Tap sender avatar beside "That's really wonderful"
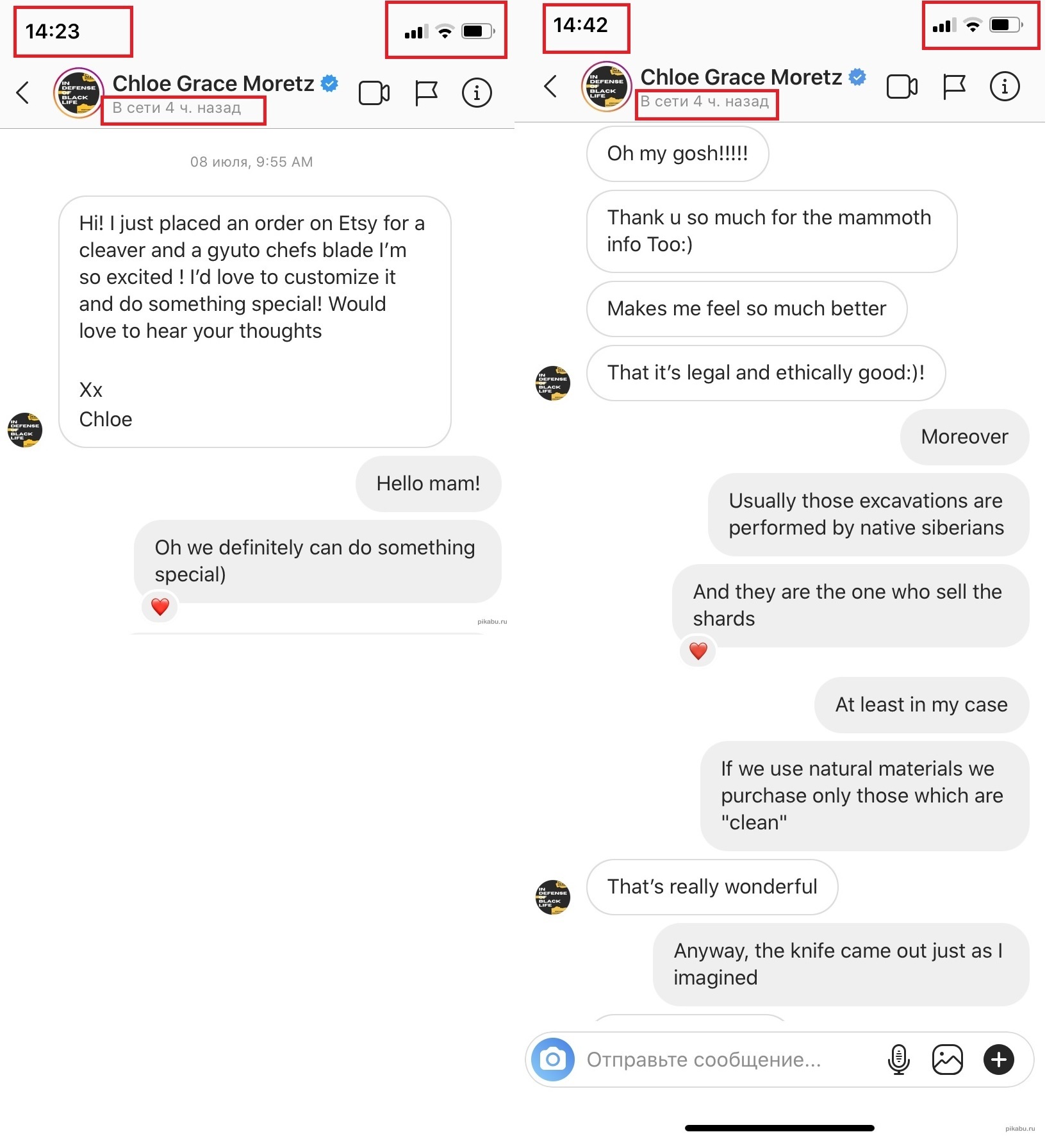1054x1148 pixels. (552, 897)
